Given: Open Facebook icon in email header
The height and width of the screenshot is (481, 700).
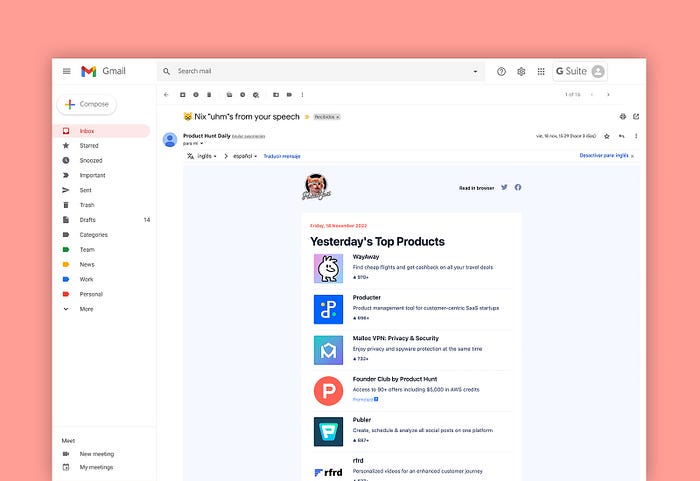Looking at the screenshot, I should click(518, 188).
